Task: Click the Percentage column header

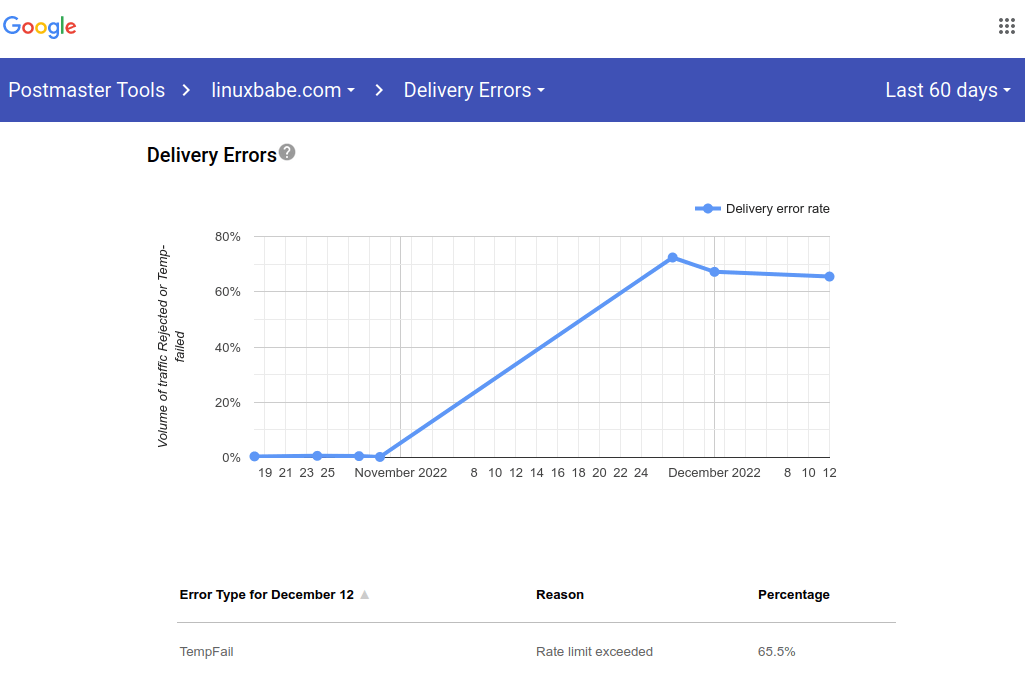Action: click(x=793, y=595)
